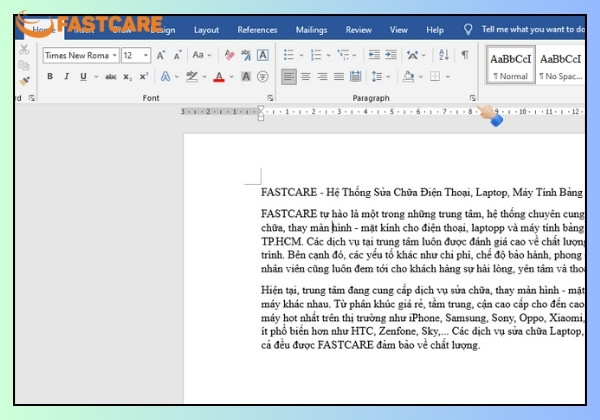Apply the No Spacing style

[x=561, y=64]
